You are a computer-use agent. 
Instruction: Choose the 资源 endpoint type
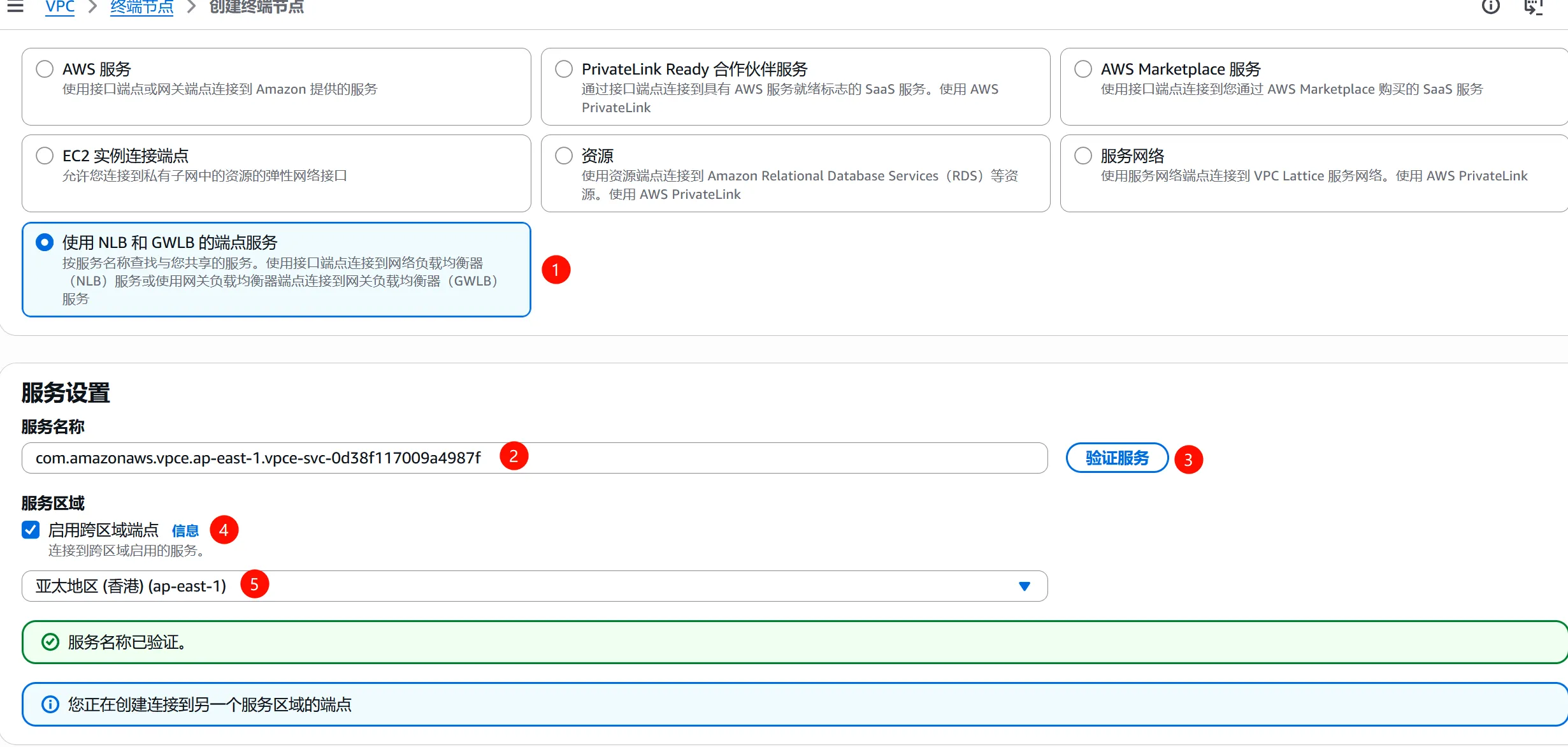coord(564,156)
